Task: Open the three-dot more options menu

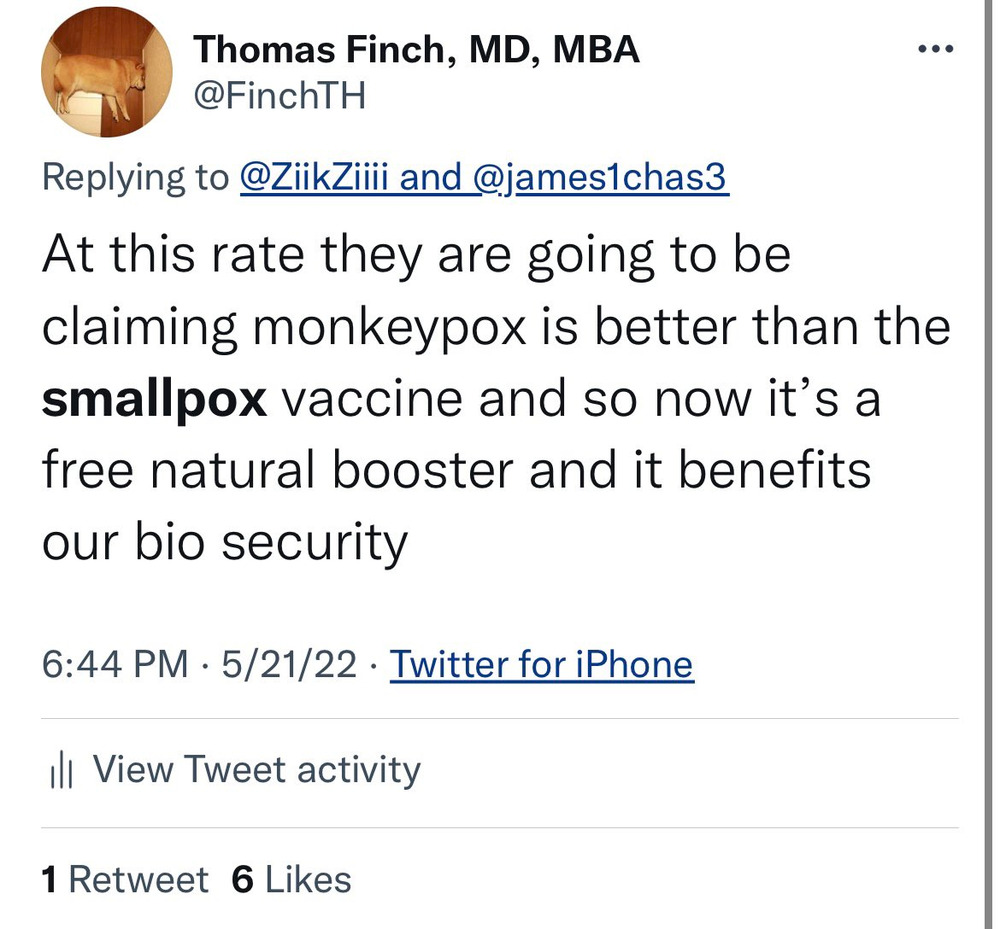Action: [x=939, y=47]
